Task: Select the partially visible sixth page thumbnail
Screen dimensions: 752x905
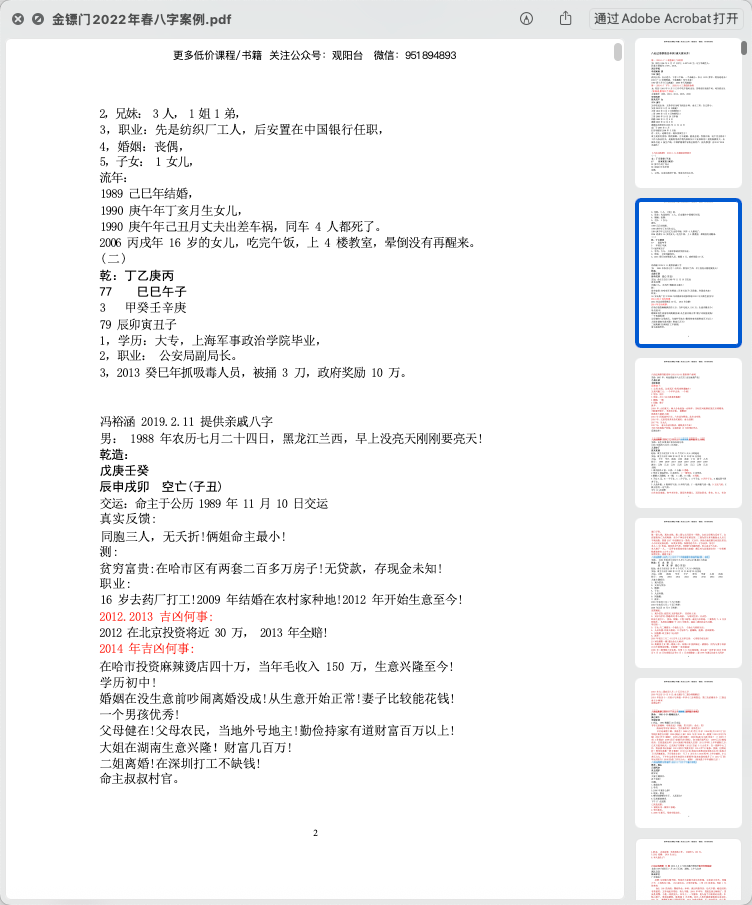Action: click(x=688, y=872)
